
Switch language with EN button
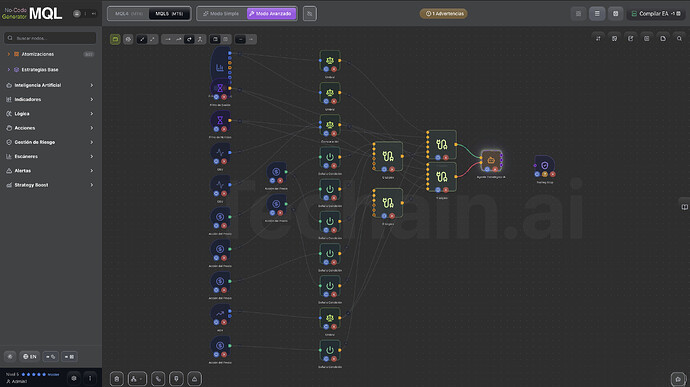[x=30, y=357]
